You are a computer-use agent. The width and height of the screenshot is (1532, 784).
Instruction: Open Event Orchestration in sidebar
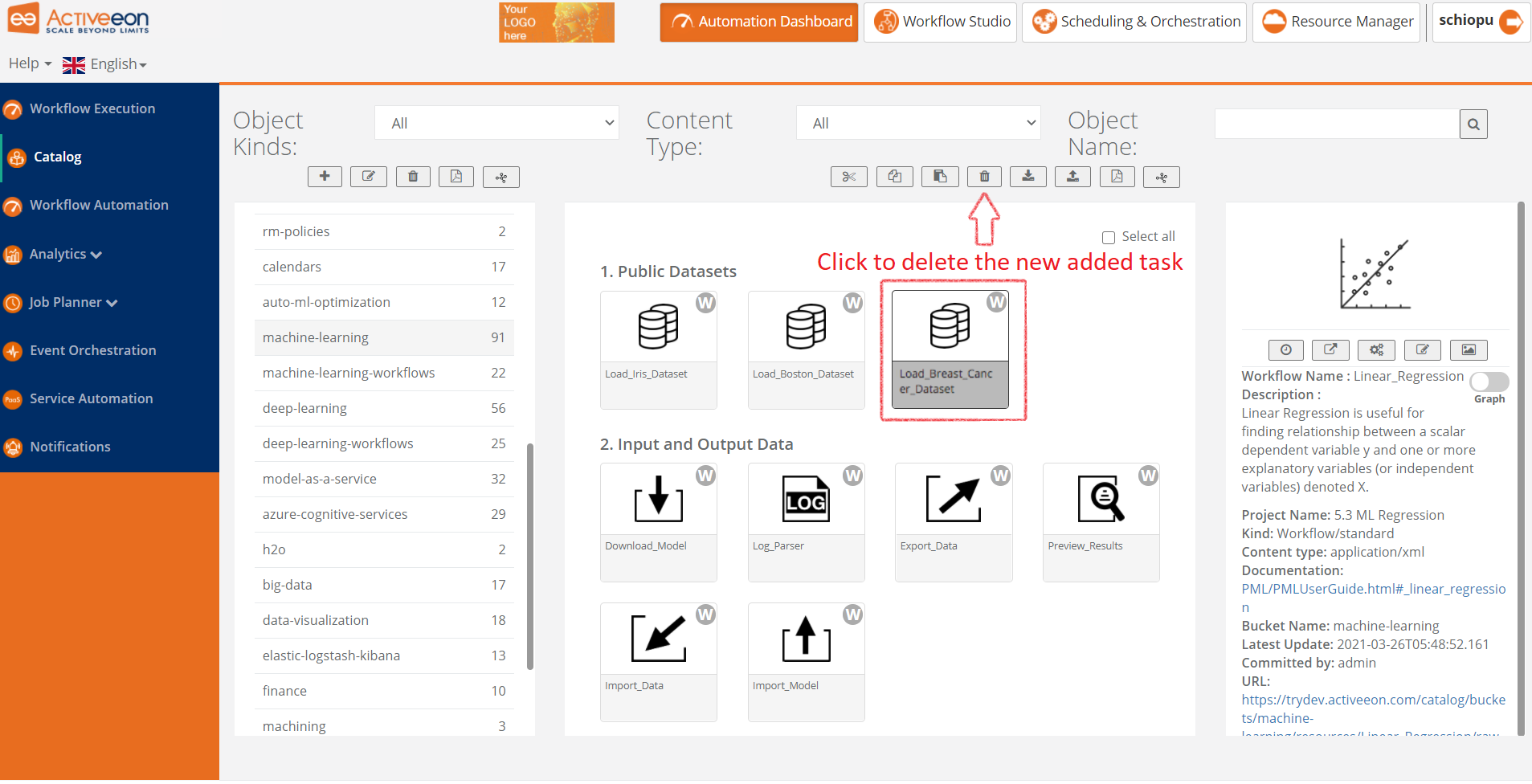coord(93,350)
